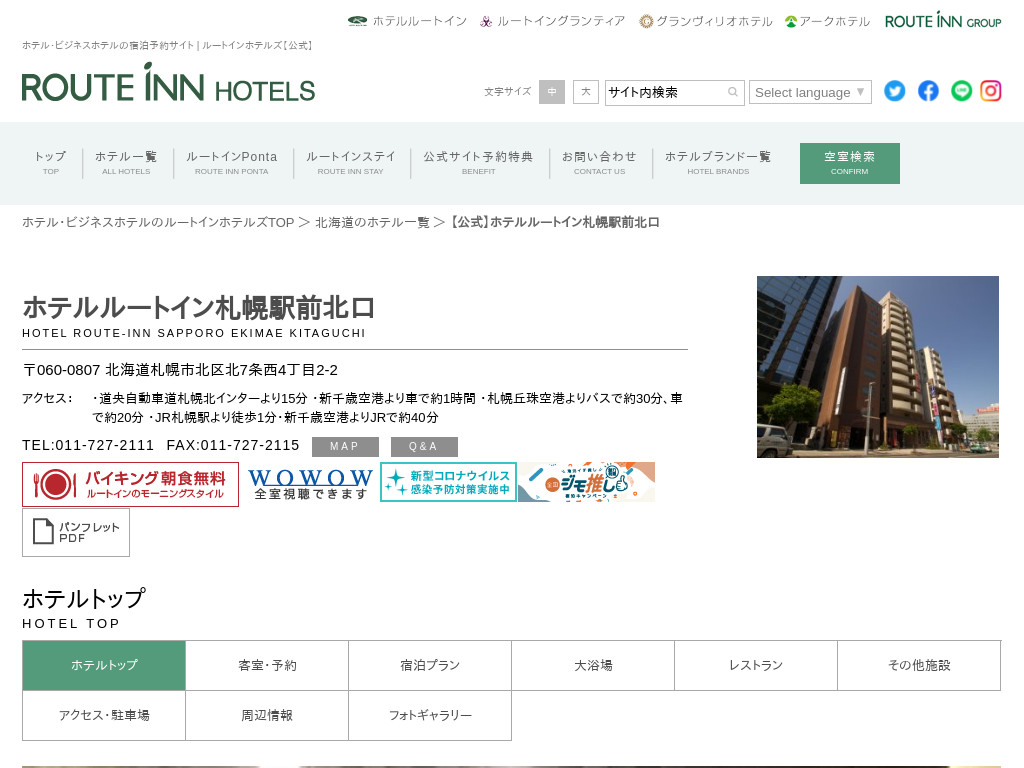Click the TEL:011-727-2111 phone number

(88, 445)
